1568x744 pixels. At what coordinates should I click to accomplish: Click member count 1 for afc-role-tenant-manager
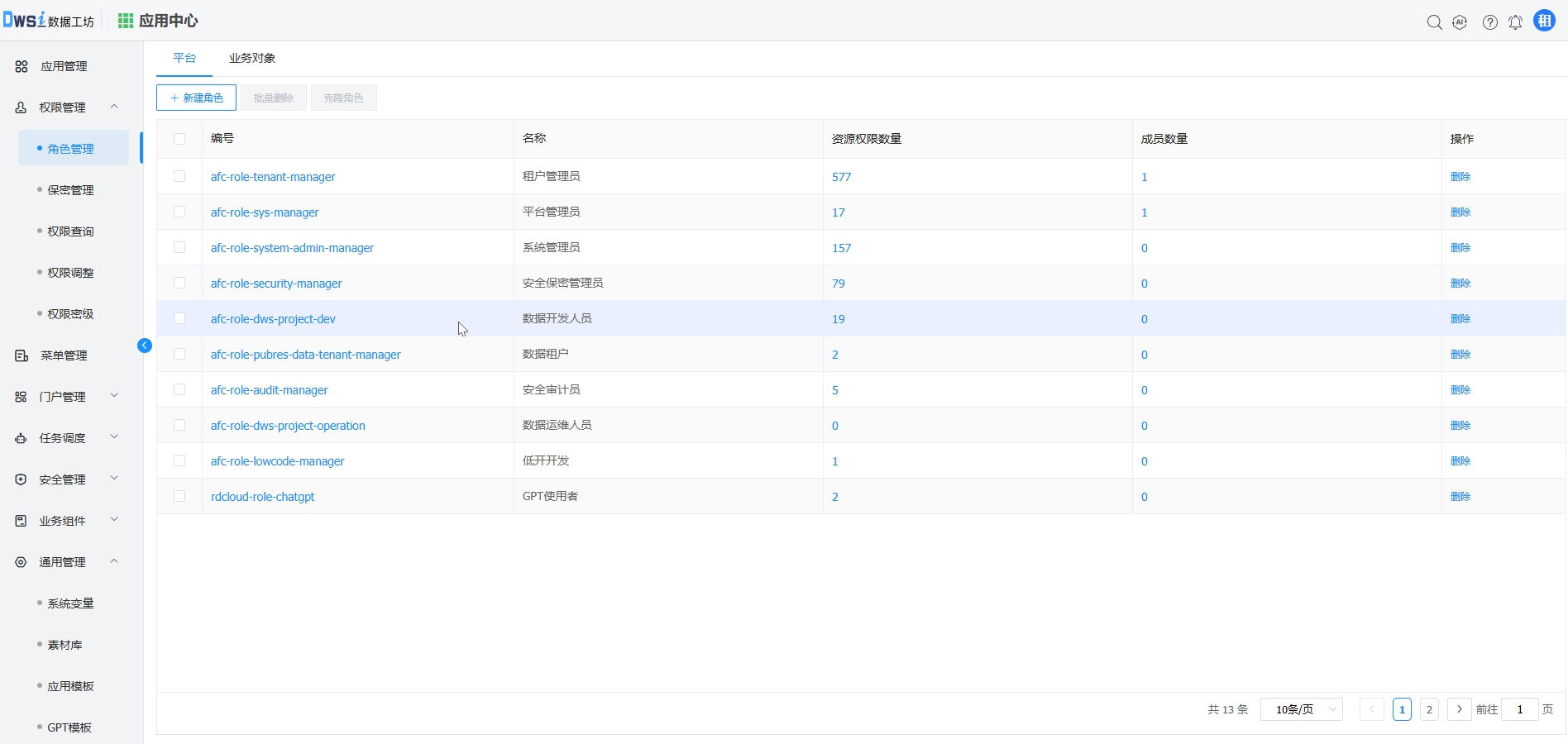pos(1145,177)
